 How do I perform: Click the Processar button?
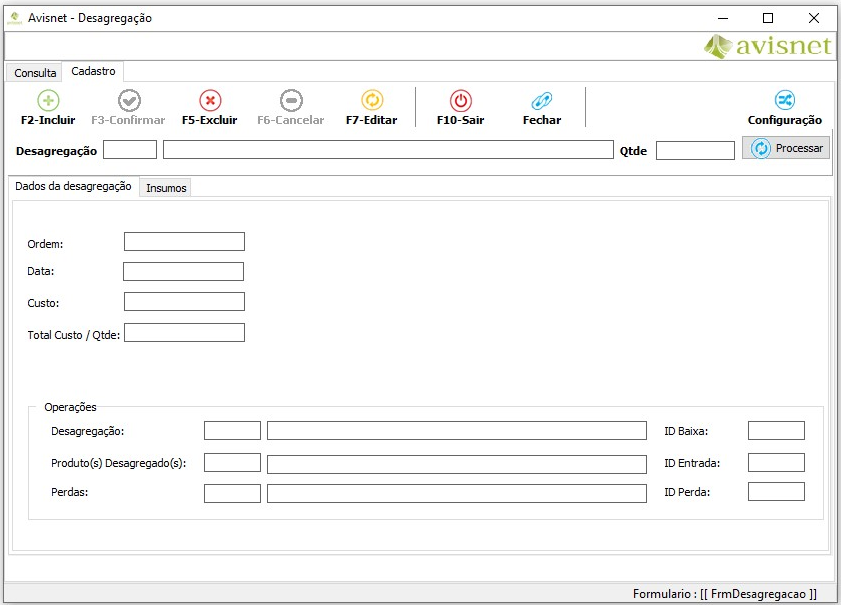click(x=786, y=148)
